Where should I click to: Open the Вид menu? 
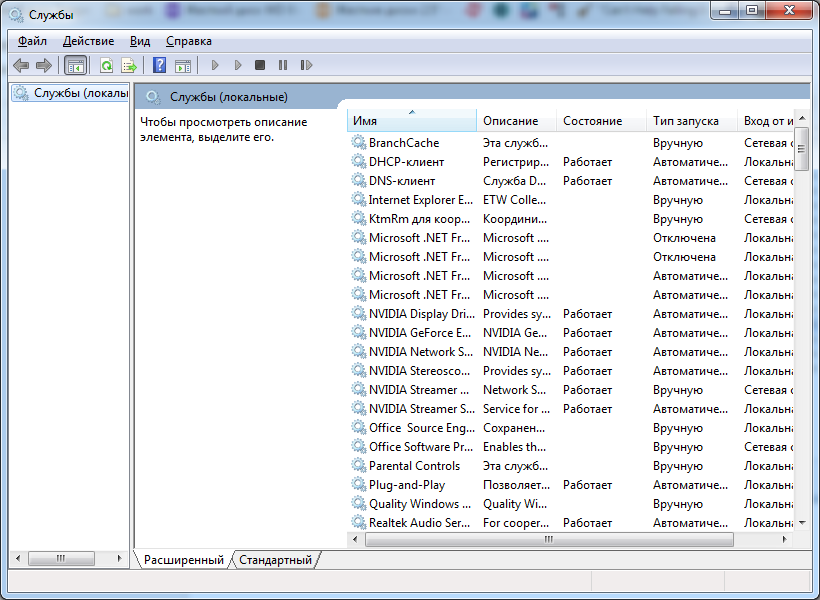tap(140, 41)
